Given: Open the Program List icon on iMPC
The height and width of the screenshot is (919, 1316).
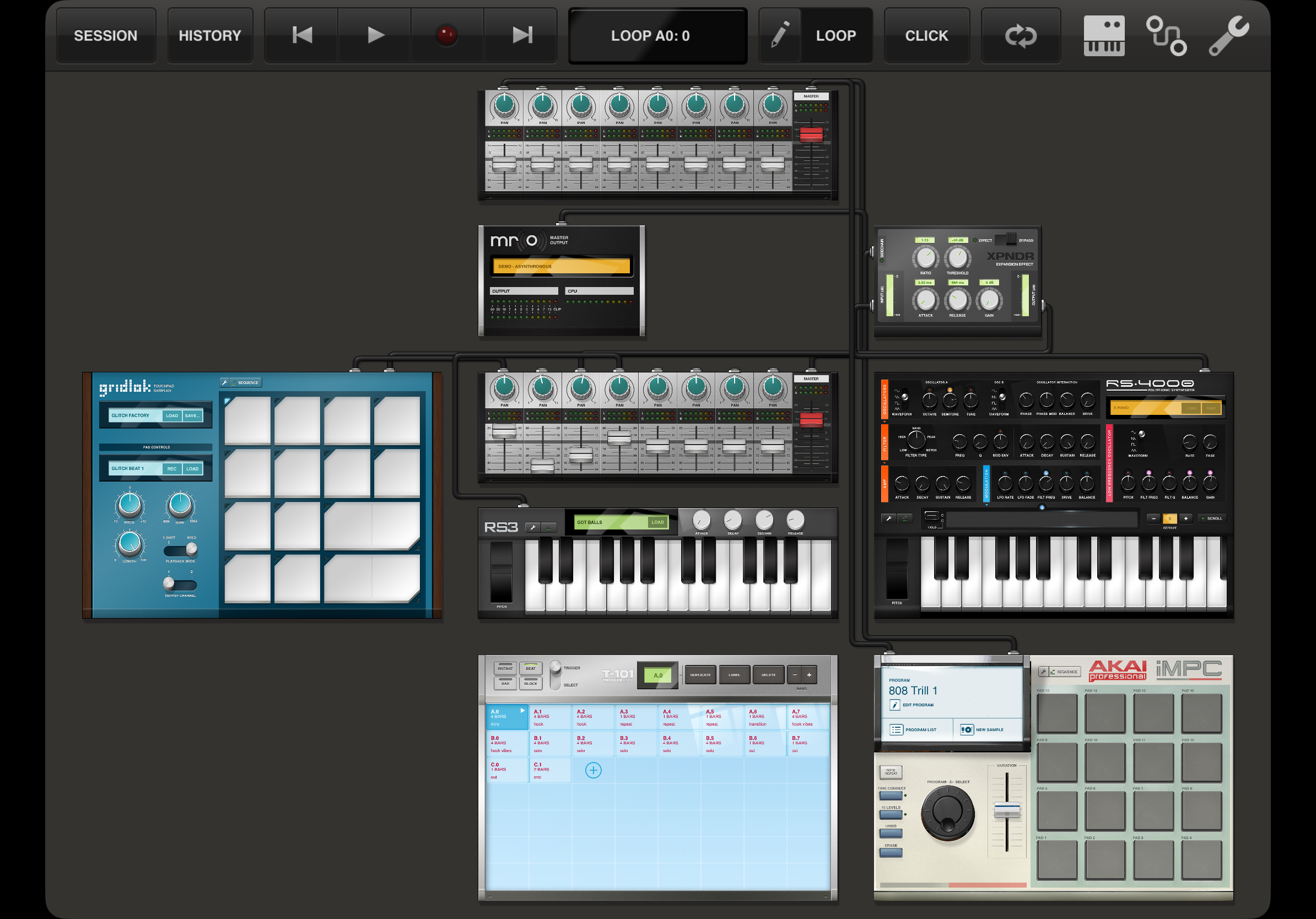Looking at the screenshot, I should click(x=897, y=729).
